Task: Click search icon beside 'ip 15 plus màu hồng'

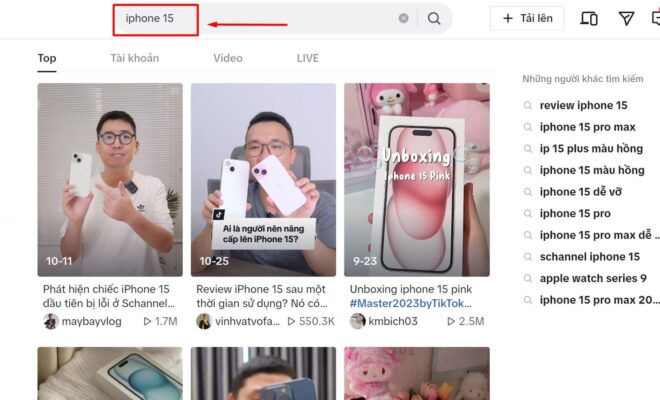Action: click(527, 149)
